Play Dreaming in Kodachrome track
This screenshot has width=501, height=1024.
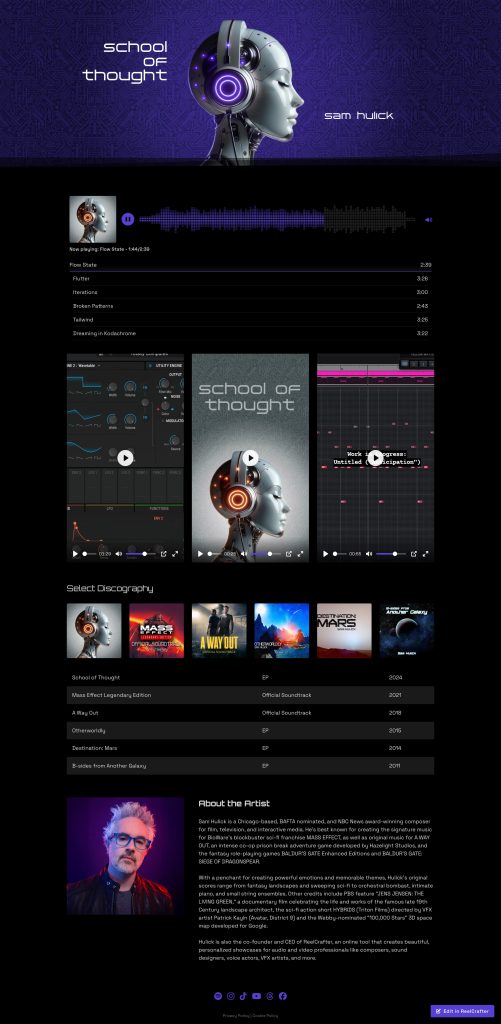point(251,334)
